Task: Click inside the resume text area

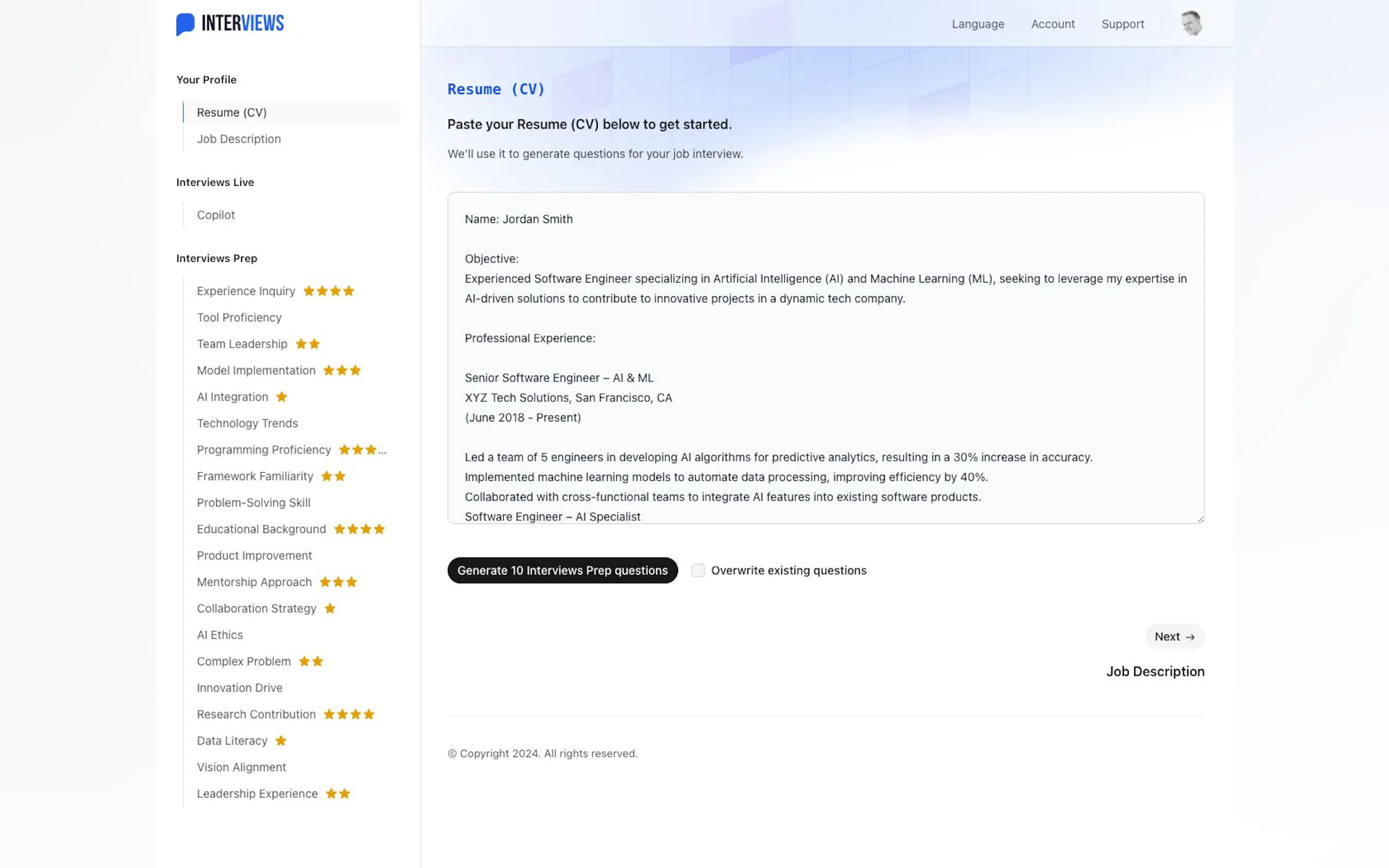Action: pos(825,357)
